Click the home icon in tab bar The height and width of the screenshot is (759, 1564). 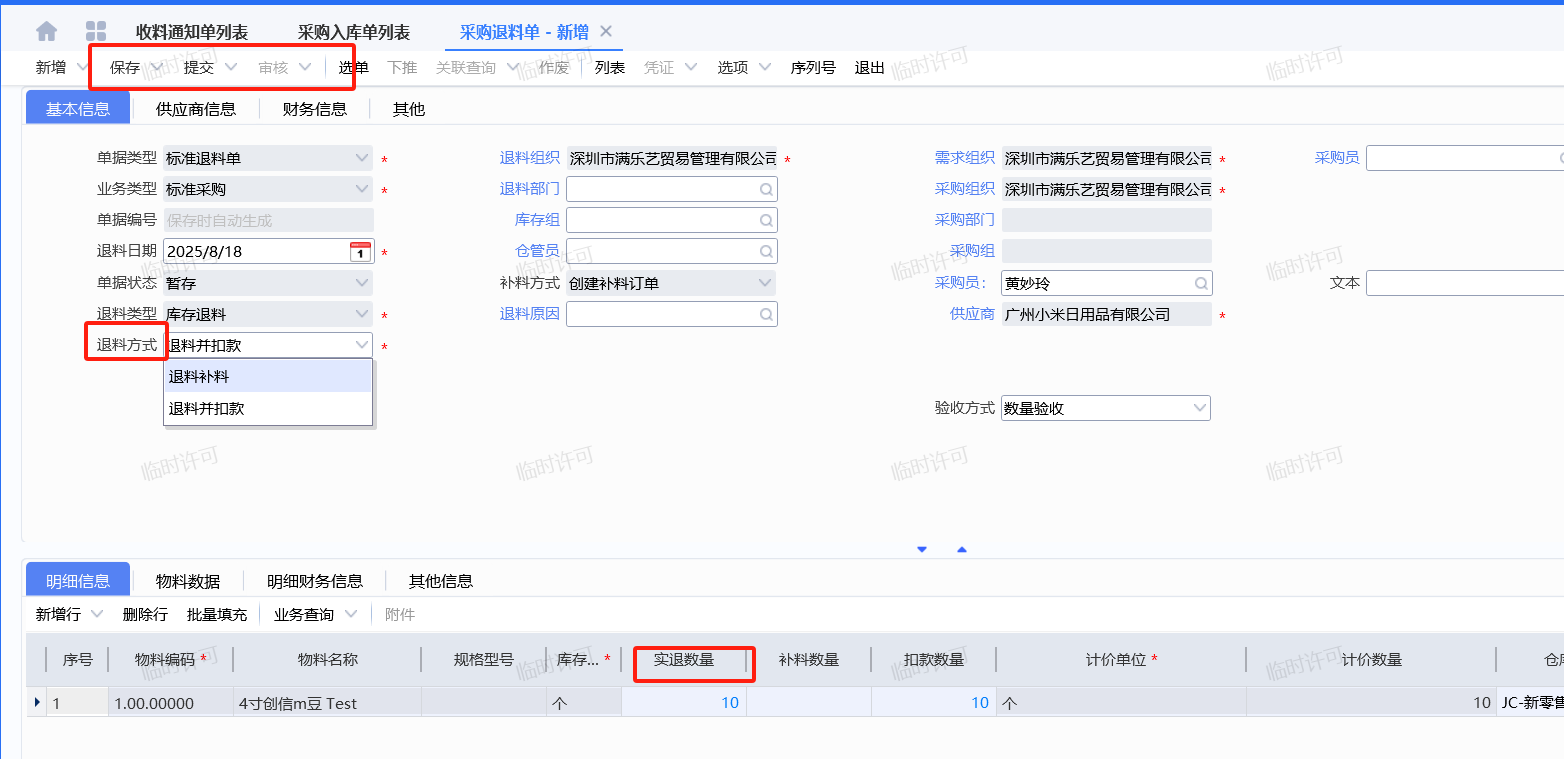coord(46,32)
